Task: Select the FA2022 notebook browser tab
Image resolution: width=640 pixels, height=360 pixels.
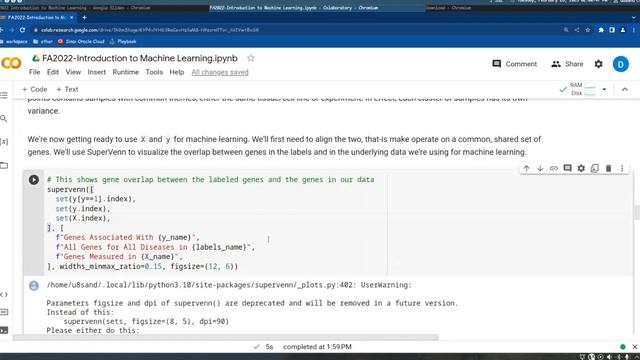Action: point(37,18)
